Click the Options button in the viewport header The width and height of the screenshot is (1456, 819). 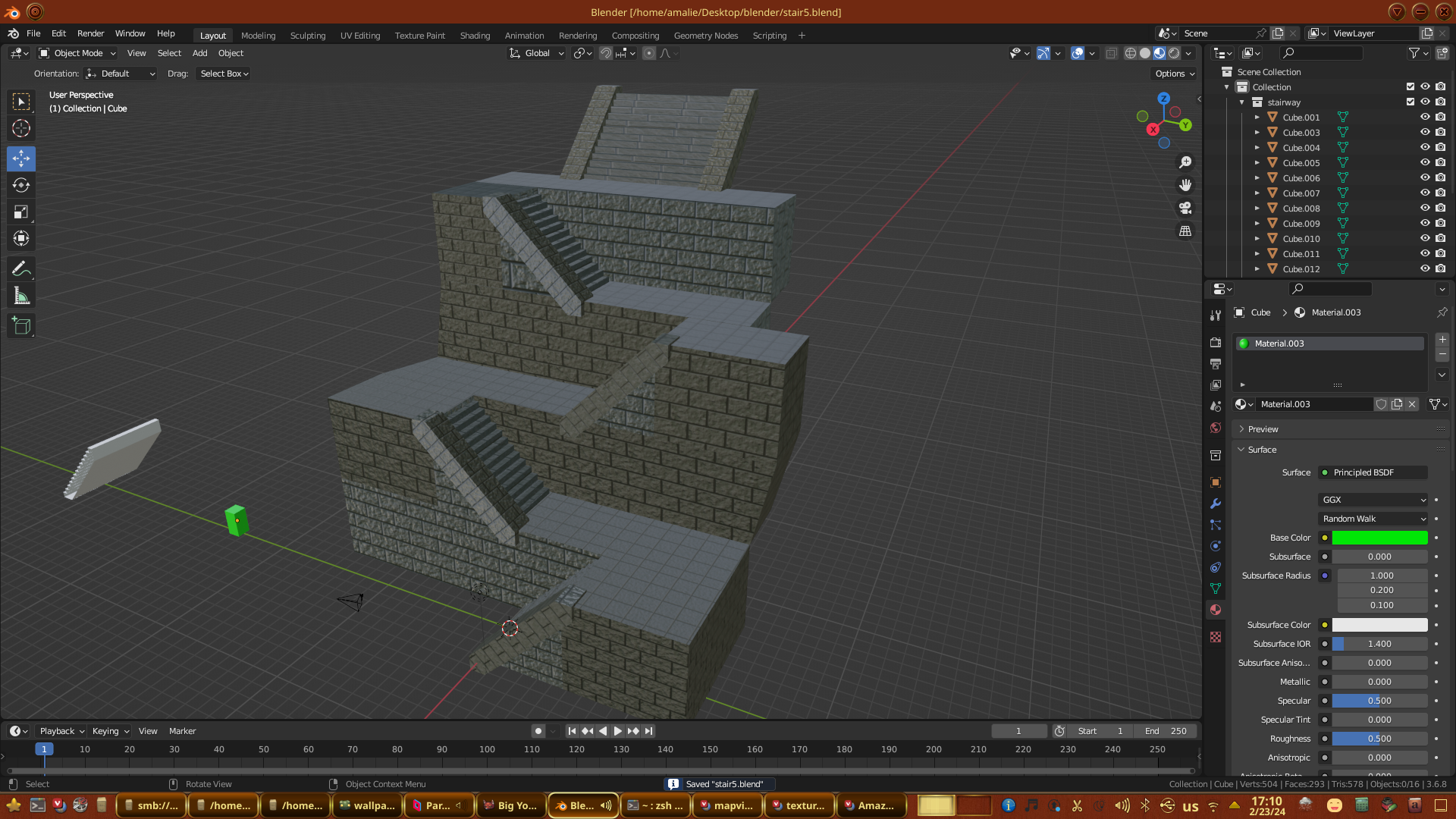click(1174, 74)
